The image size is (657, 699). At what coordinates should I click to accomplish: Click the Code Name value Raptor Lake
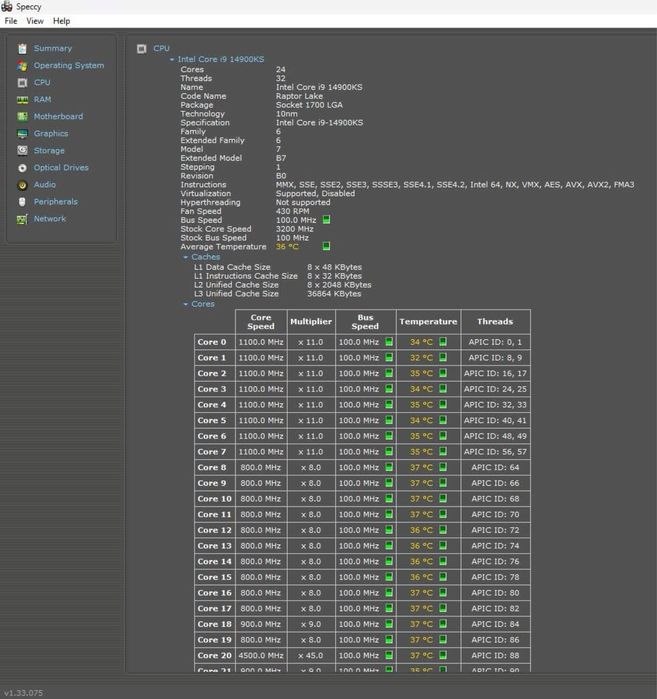coord(299,96)
